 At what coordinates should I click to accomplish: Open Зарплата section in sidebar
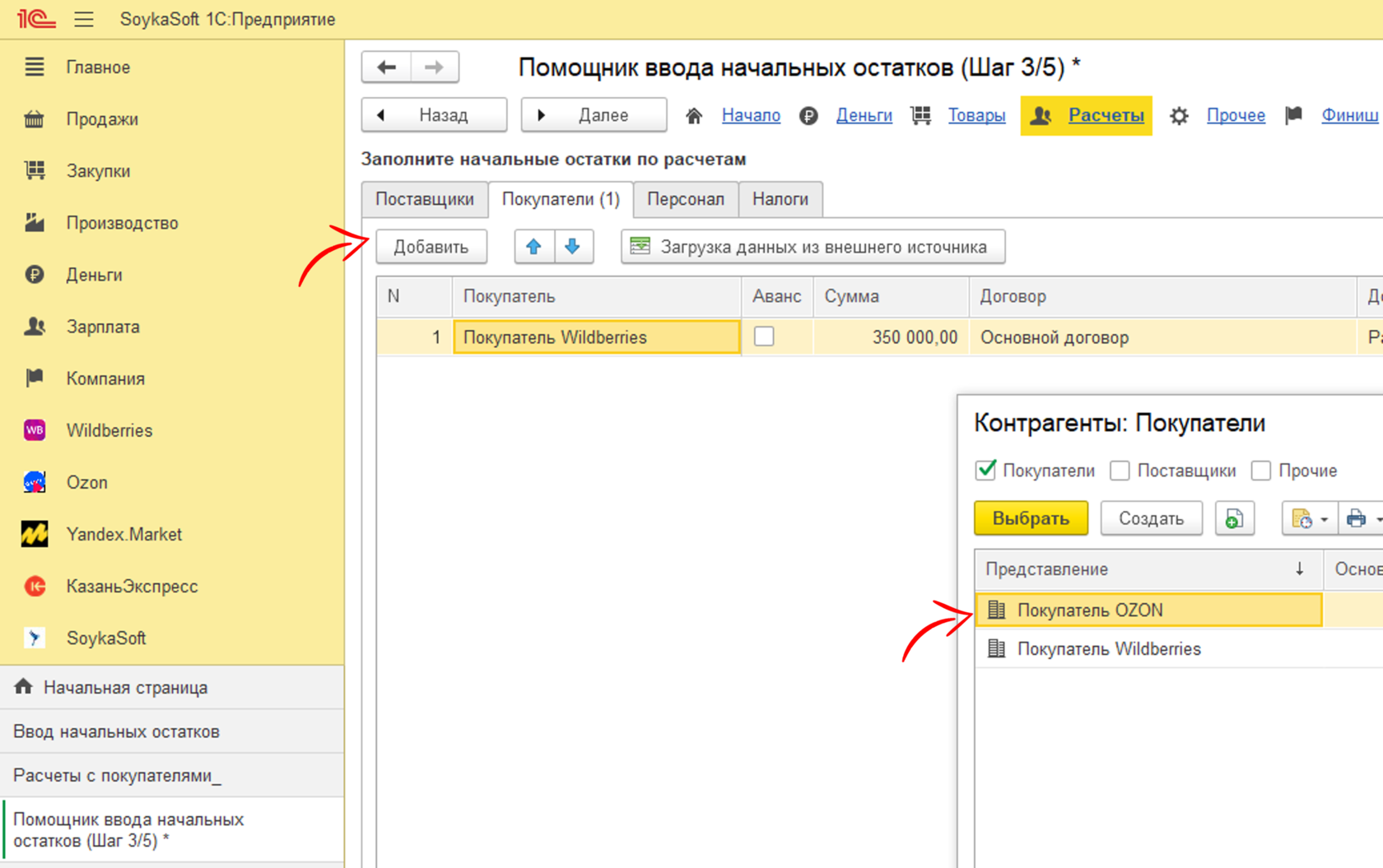click(103, 327)
